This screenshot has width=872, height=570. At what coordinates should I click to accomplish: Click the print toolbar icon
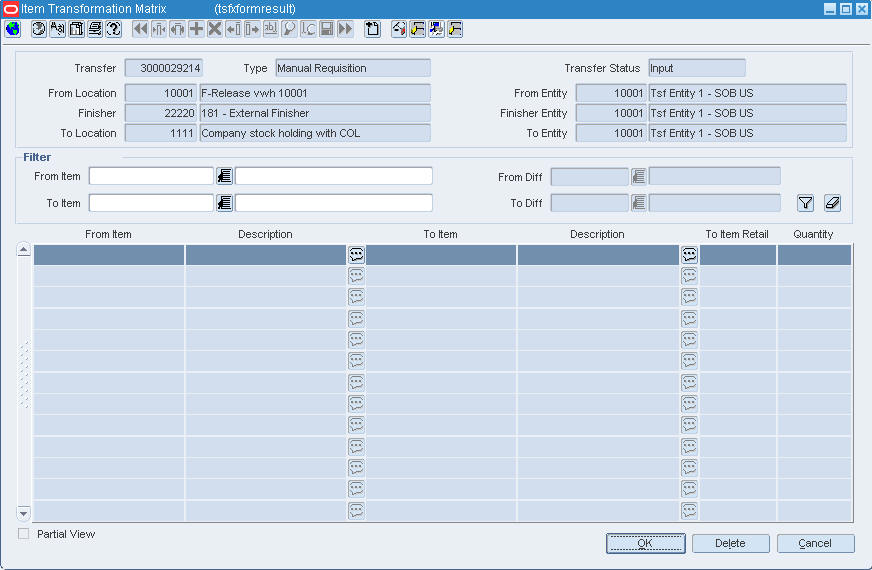[x=95, y=29]
